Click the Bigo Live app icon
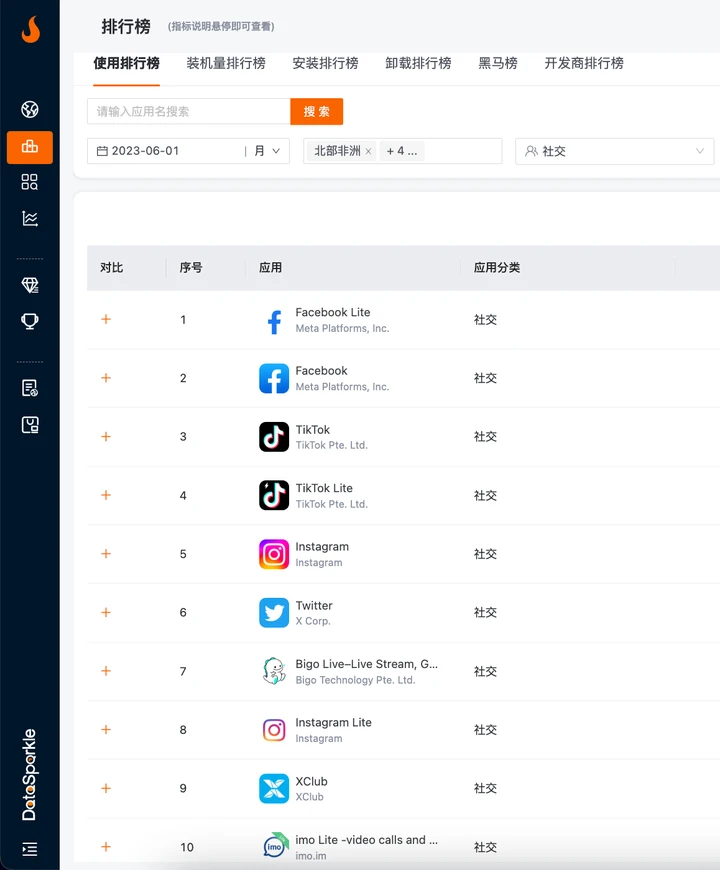 pos(274,671)
